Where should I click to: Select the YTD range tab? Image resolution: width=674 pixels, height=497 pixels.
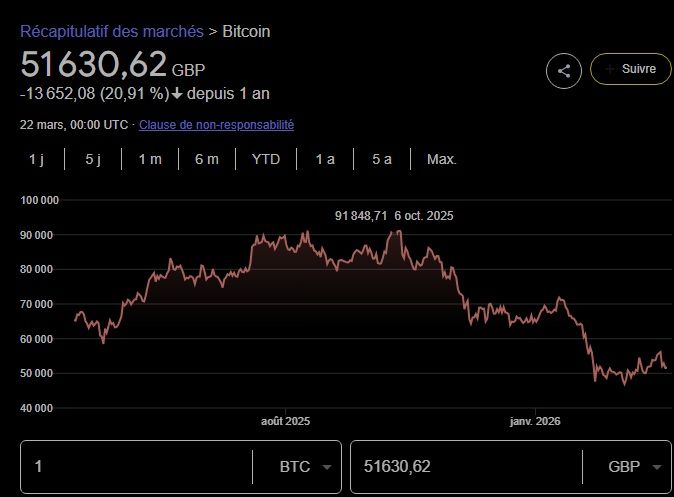[x=266, y=159]
